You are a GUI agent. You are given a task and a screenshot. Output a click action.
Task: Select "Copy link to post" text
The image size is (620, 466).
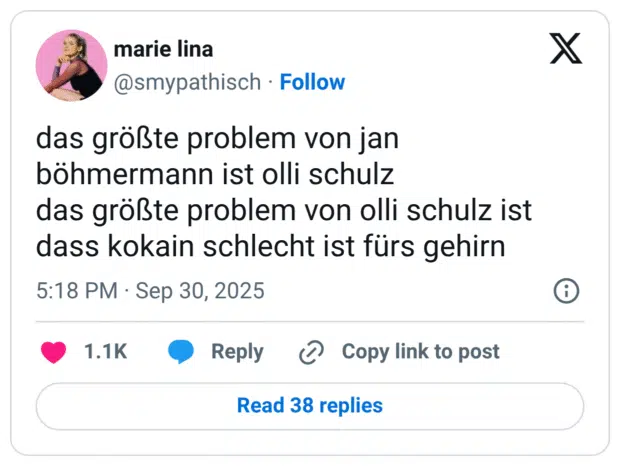420,352
